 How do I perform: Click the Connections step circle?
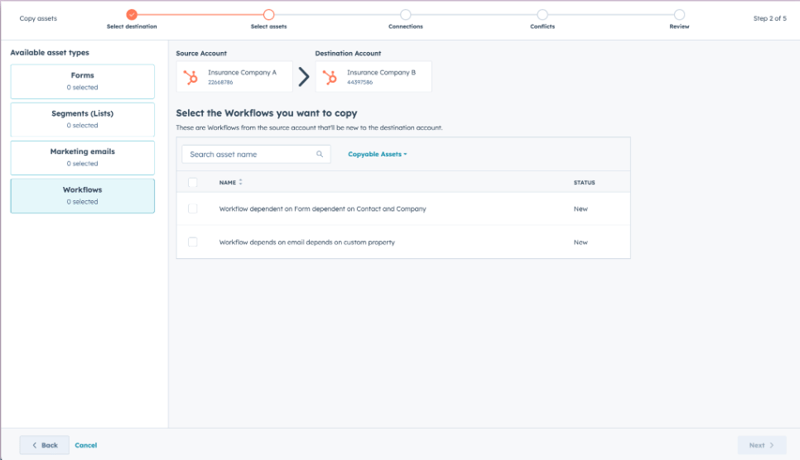click(x=405, y=14)
